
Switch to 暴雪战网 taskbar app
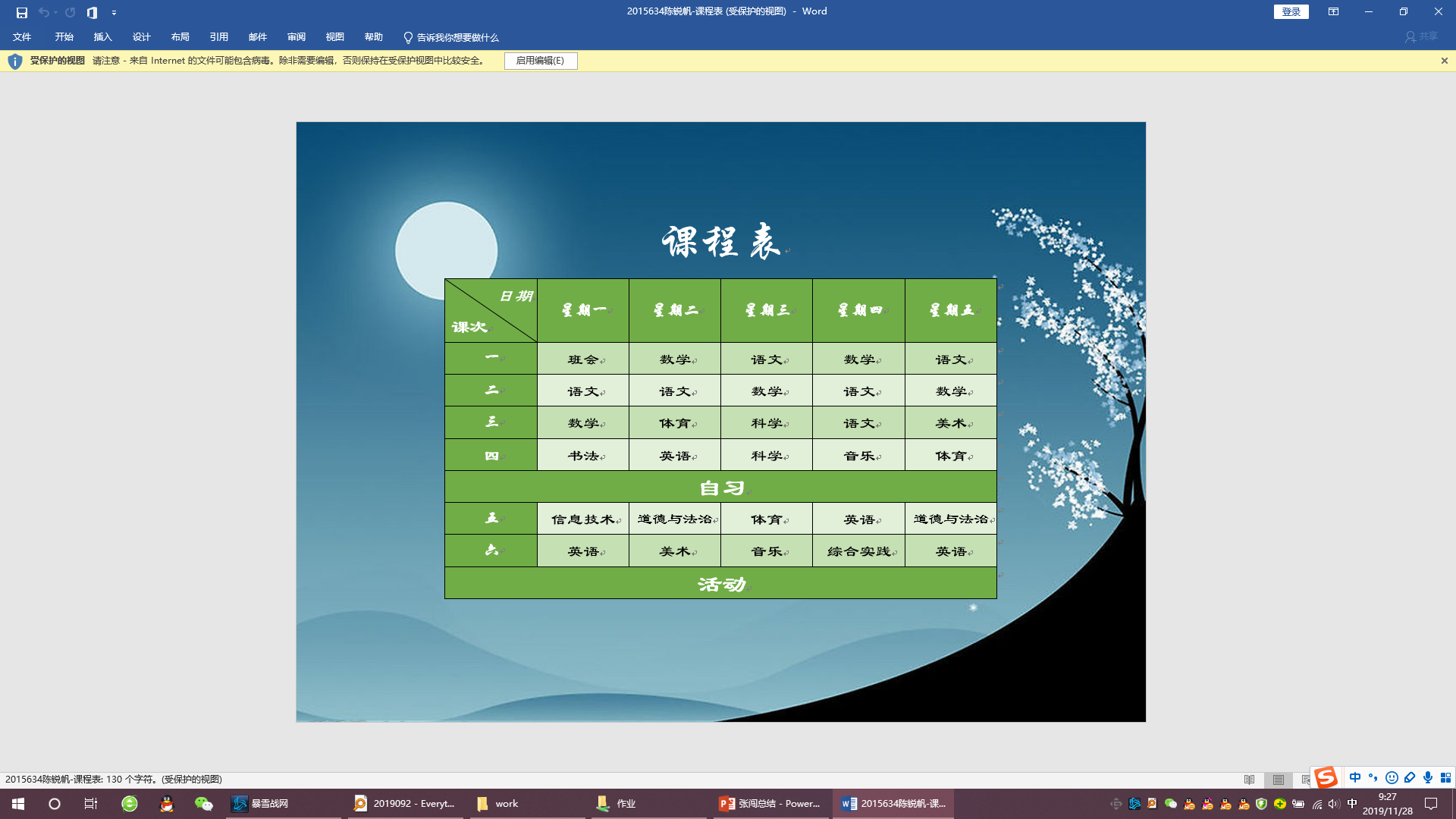point(284,803)
